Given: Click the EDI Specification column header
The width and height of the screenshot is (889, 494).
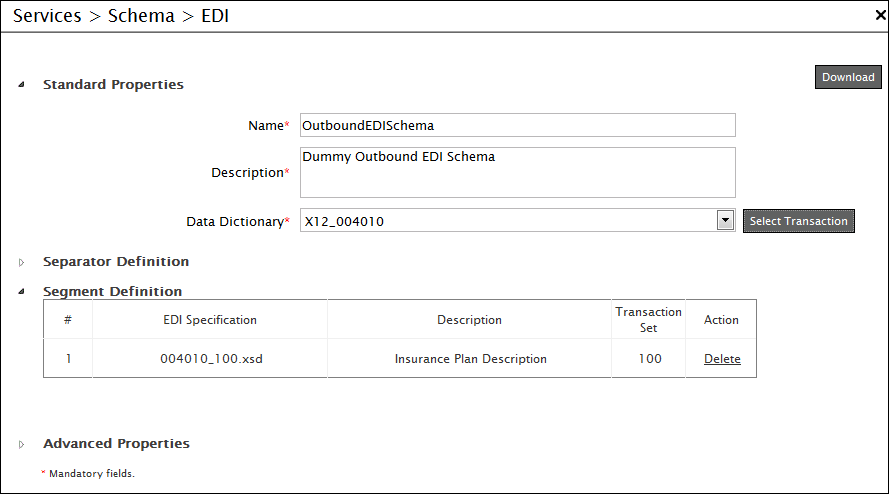Looking at the screenshot, I should coord(210,320).
